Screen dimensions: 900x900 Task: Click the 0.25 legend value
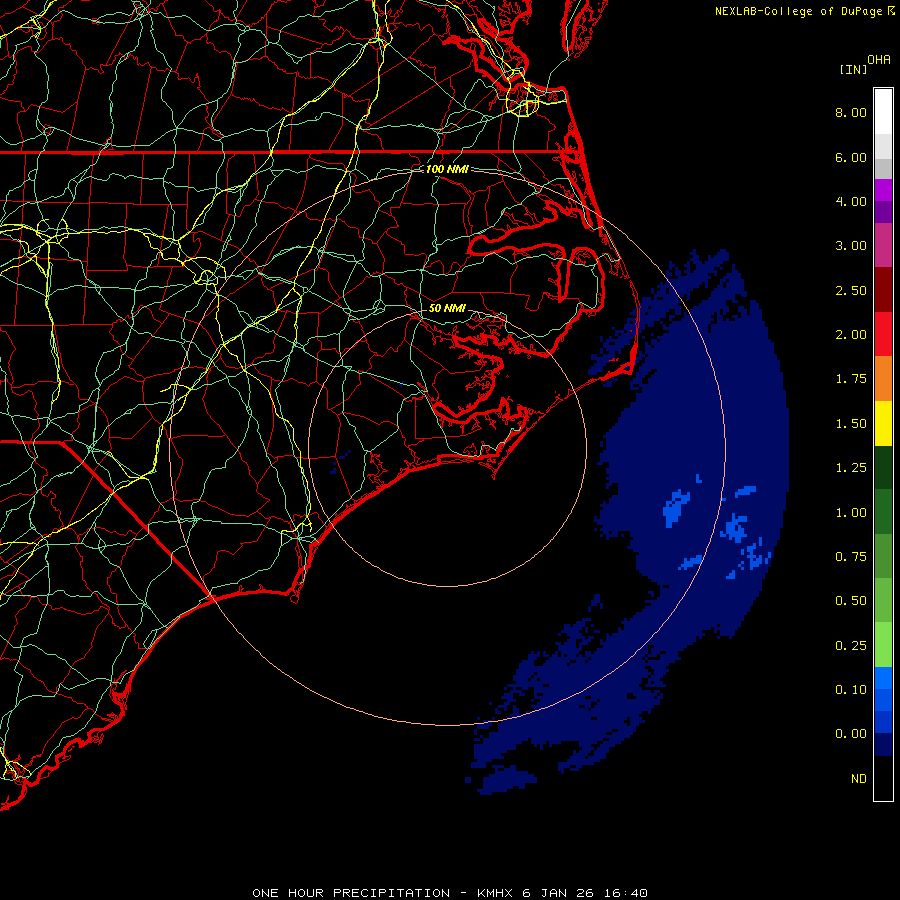pos(851,646)
